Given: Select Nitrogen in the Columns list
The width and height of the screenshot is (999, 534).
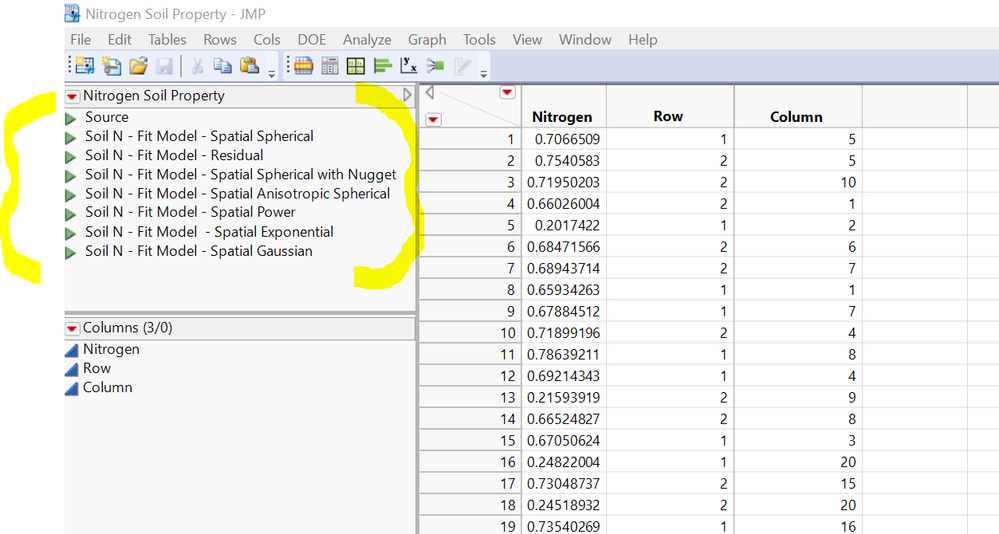Looking at the screenshot, I should point(111,349).
